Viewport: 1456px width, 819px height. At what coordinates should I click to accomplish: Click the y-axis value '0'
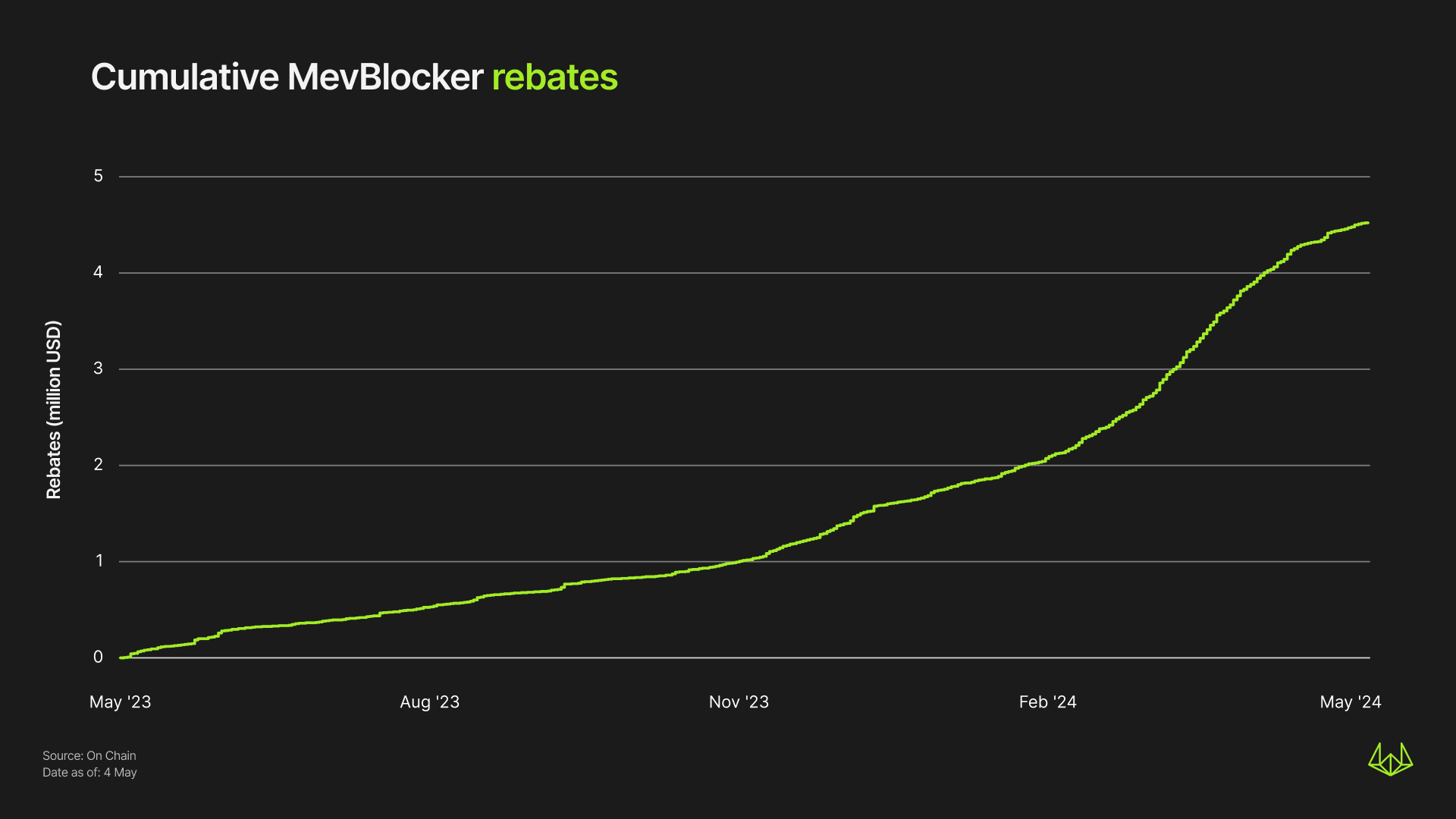pos(98,657)
